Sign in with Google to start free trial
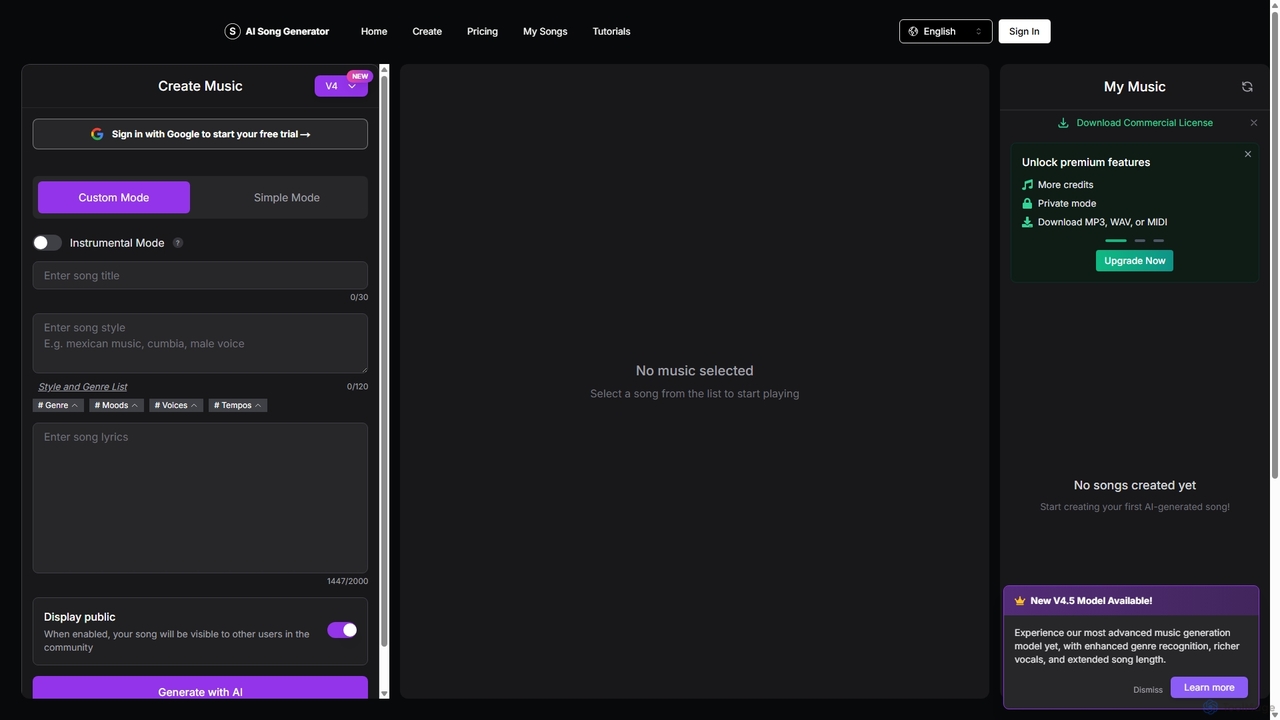Image resolution: width=1280 pixels, height=720 pixels. (200, 134)
